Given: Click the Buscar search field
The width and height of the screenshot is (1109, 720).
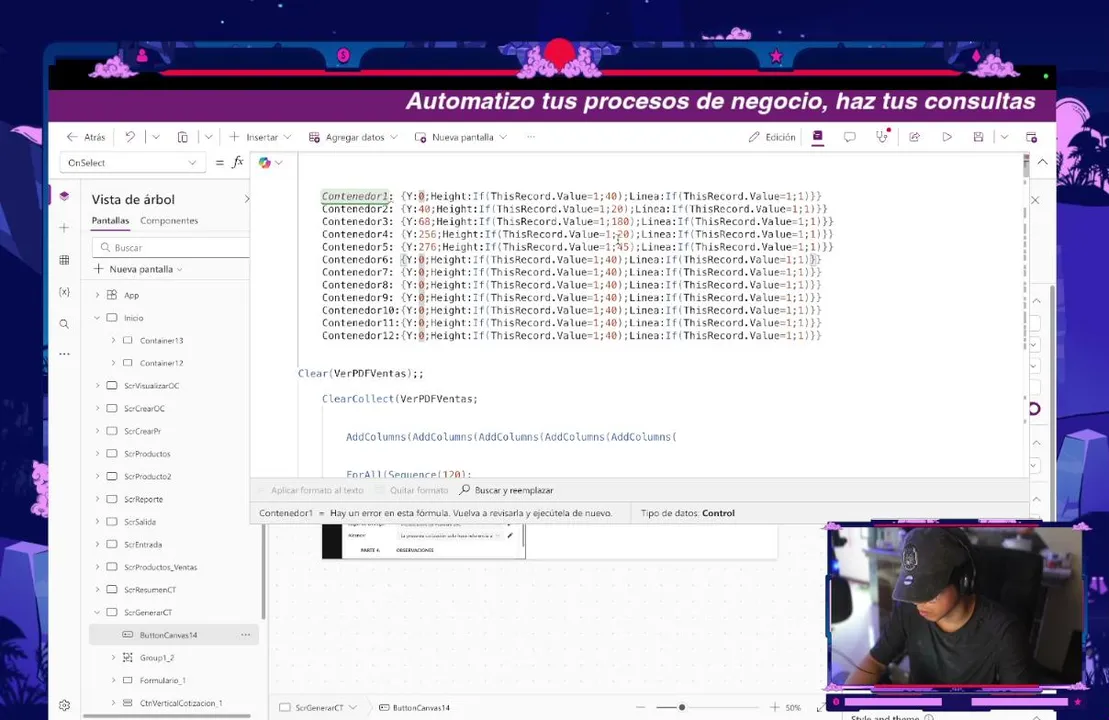Looking at the screenshot, I should pyautogui.click(x=170, y=248).
